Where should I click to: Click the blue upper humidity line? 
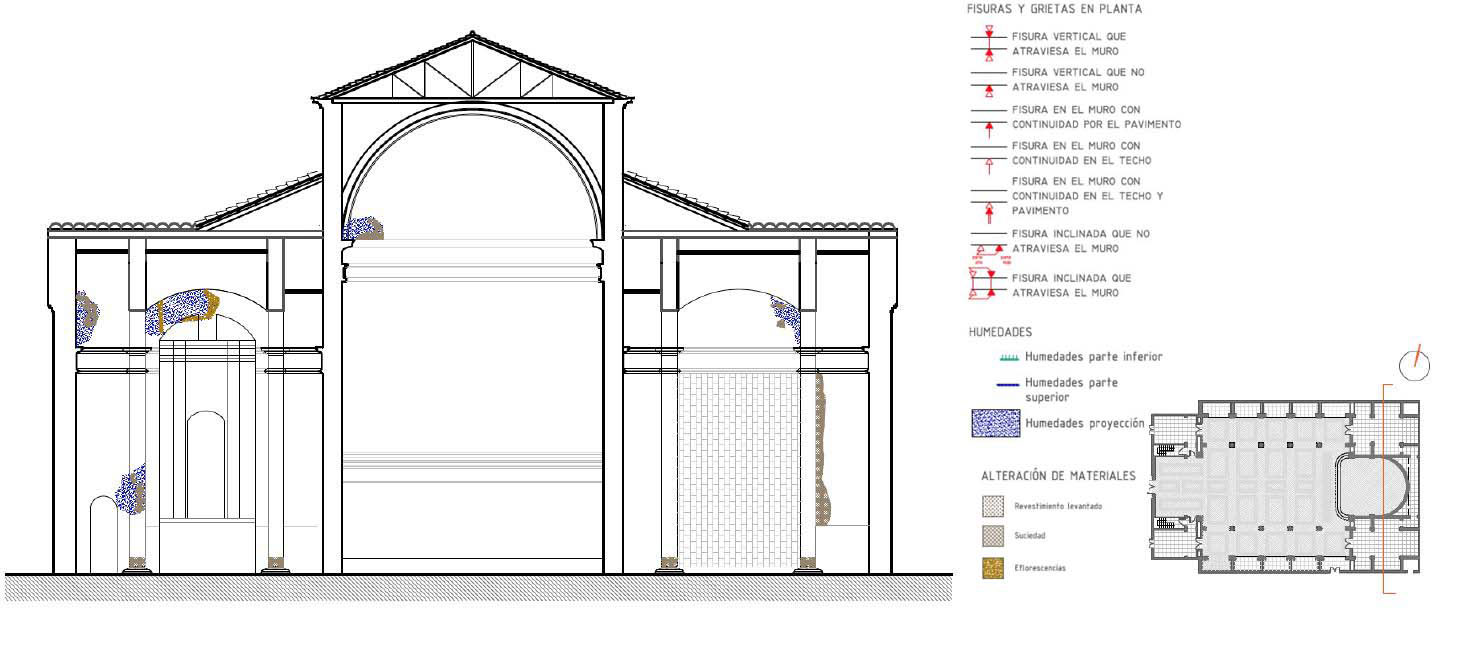(1008, 384)
